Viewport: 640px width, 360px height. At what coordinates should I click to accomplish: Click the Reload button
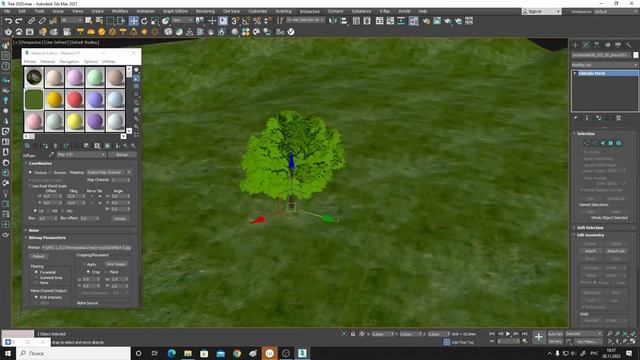point(38,256)
